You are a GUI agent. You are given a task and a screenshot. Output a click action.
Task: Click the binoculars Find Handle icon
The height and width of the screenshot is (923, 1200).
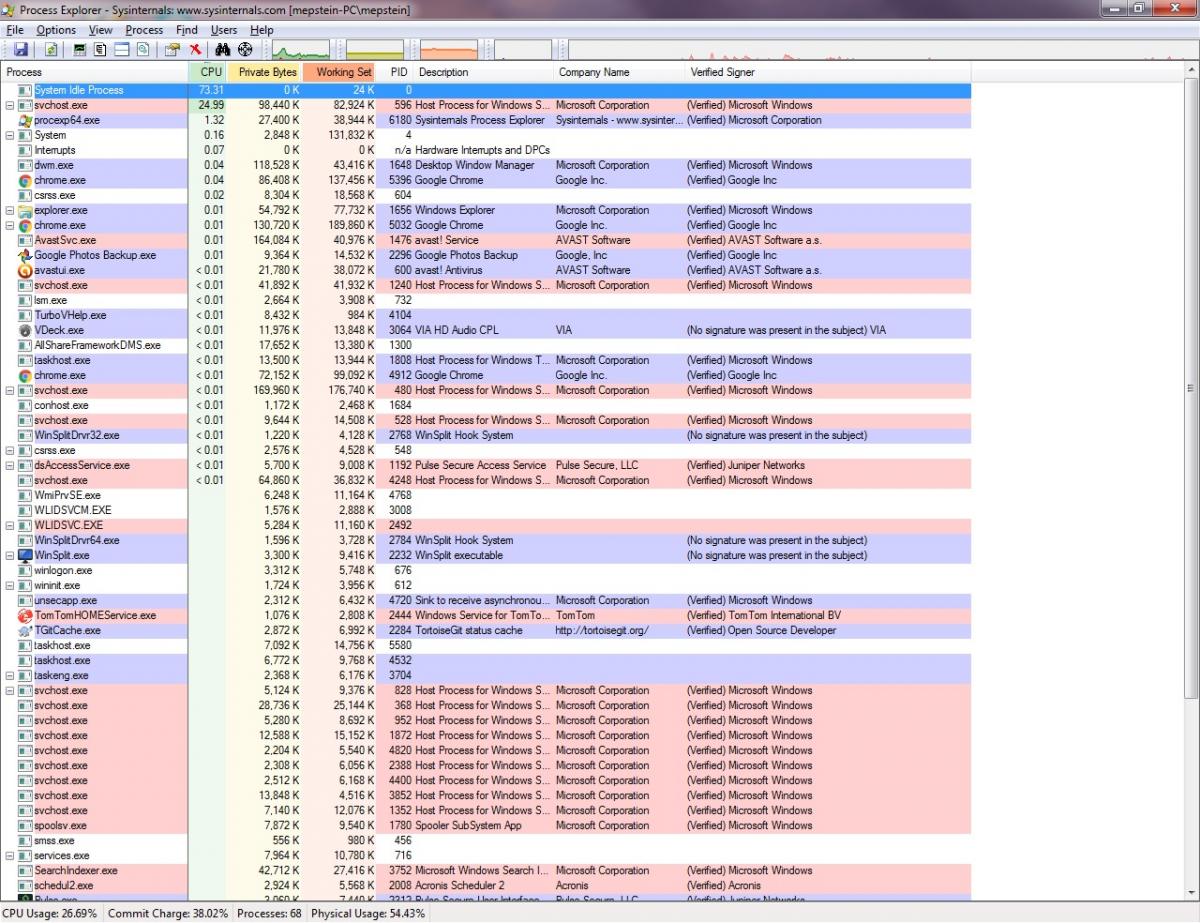pyautogui.click(x=223, y=49)
